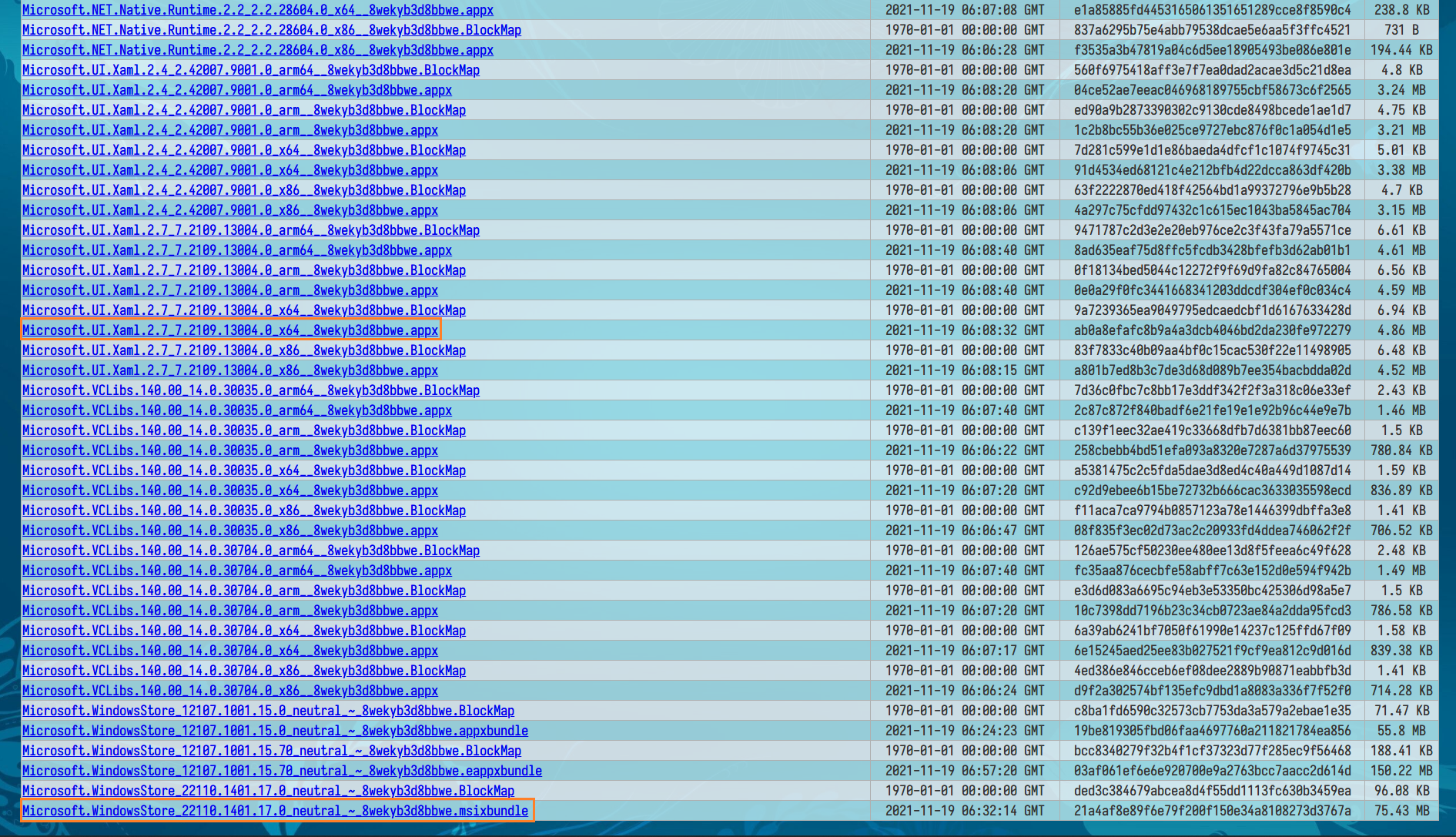The image size is (1456, 837).
Task: Click Microsoft.UI.Xaml.2.7 arm64 appx link
Action: coord(236,250)
